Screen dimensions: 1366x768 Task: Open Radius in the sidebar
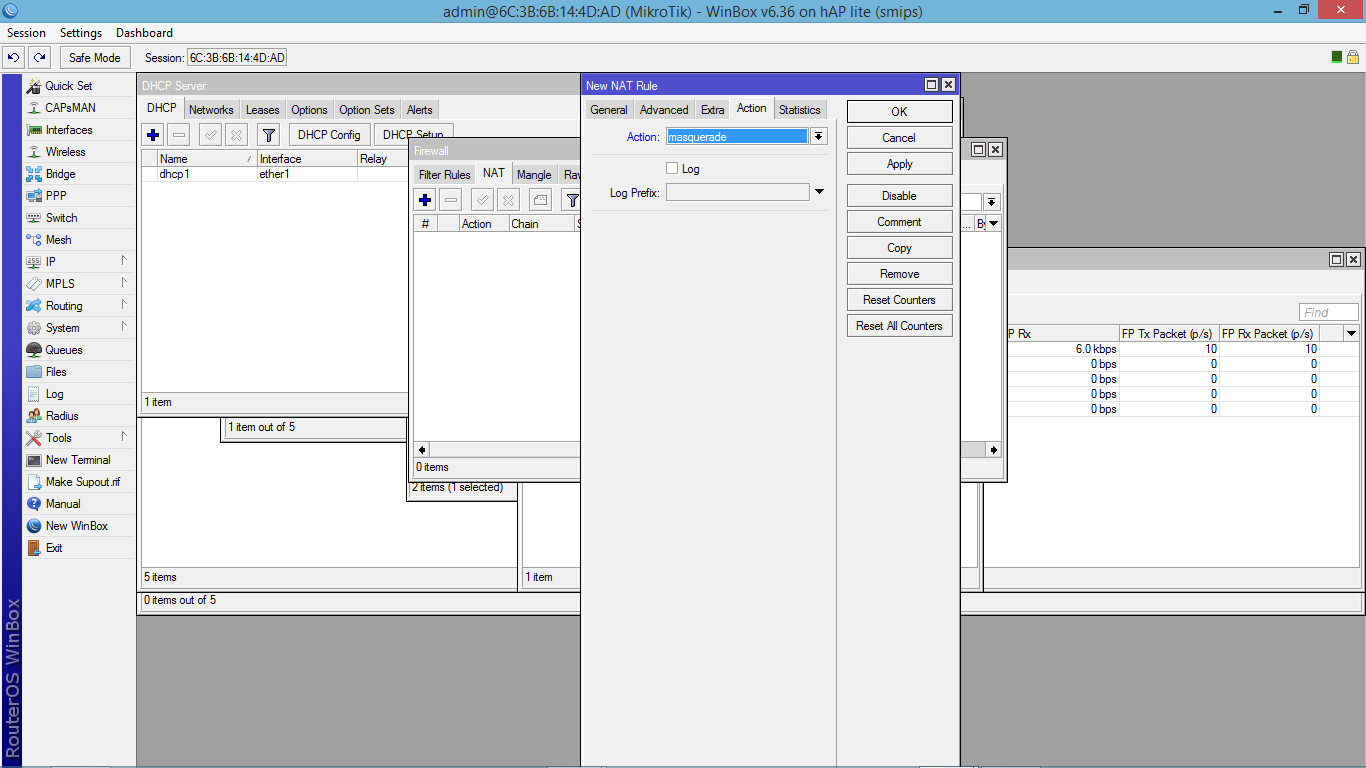(62, 416)
